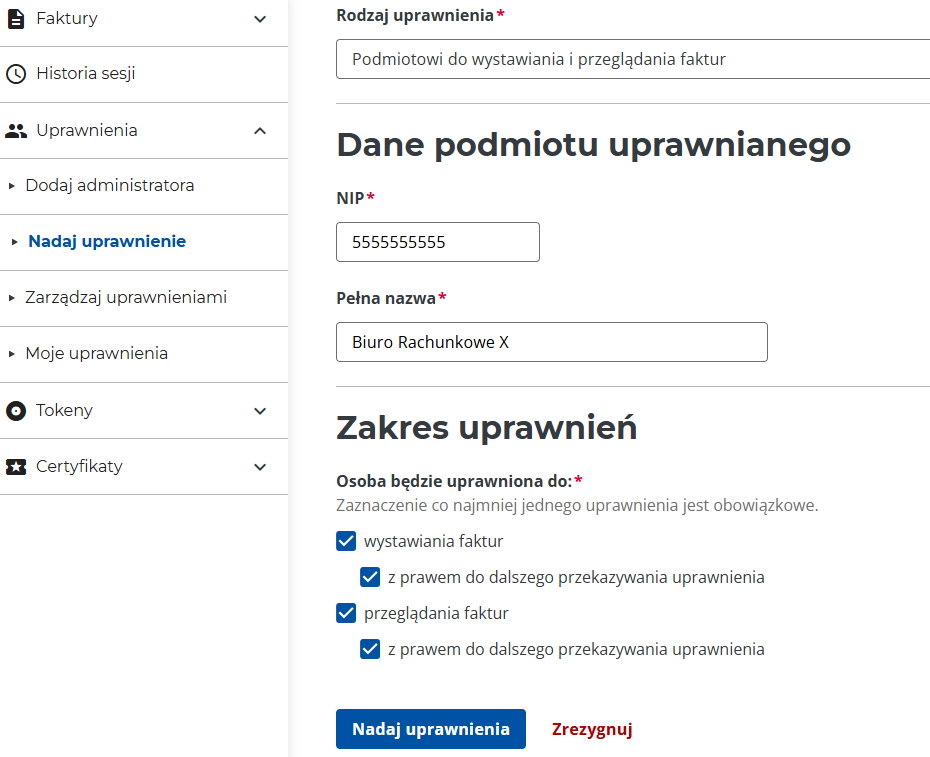Open the Rodzaj uprawnienia dropdown

pyautogui.click(x=633, y=59)
